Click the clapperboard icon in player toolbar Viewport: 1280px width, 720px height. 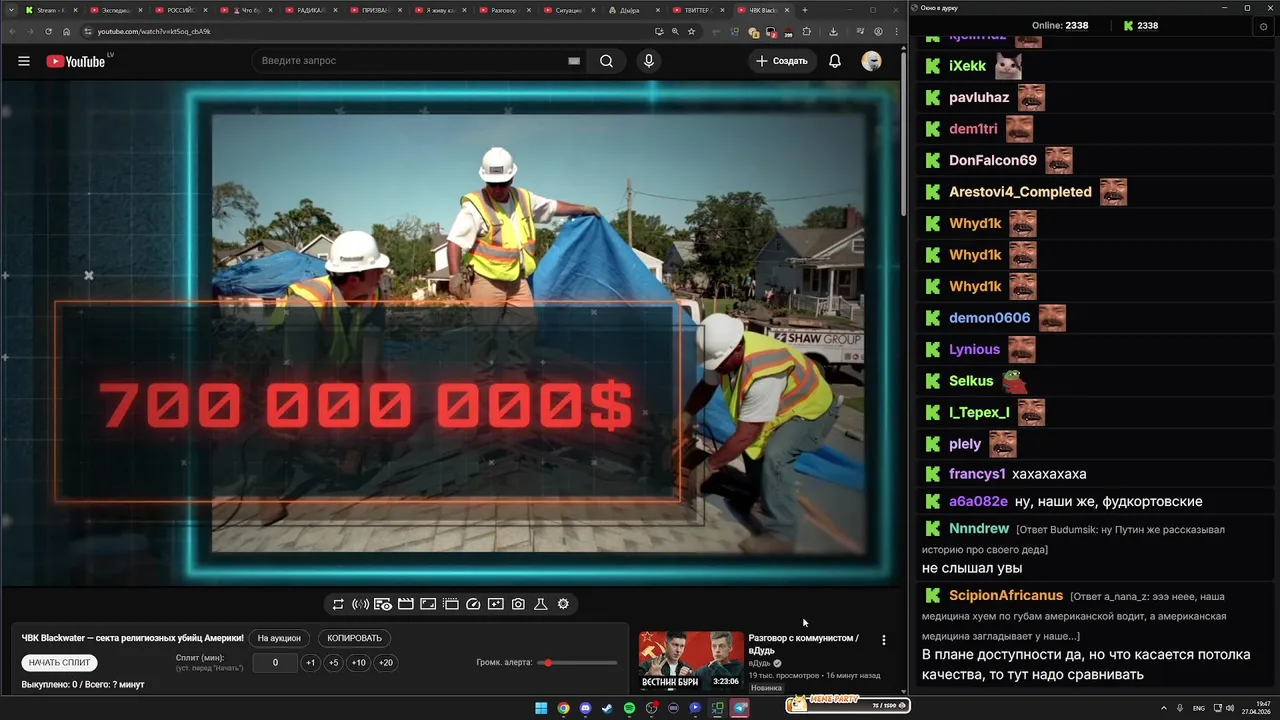(x=405, y=604)
